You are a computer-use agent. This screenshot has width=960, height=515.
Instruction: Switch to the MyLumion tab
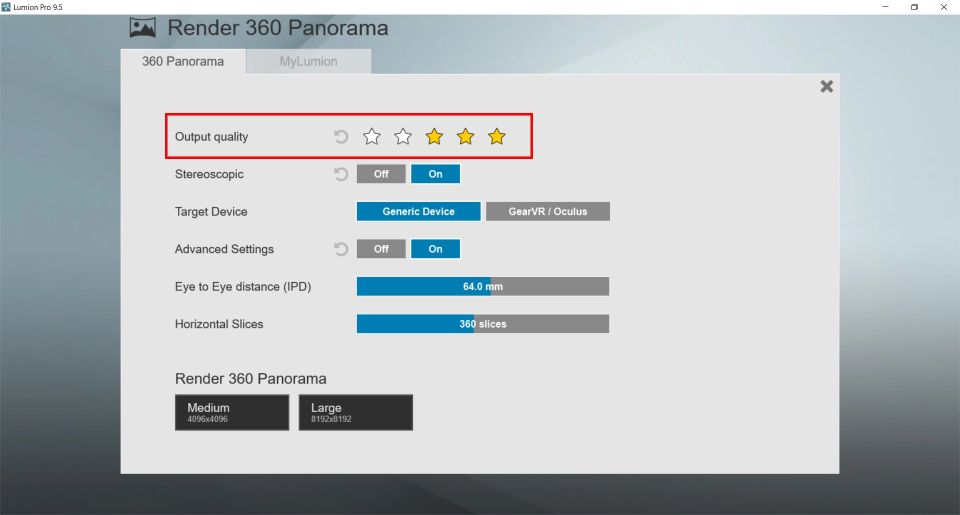(308, 62)
